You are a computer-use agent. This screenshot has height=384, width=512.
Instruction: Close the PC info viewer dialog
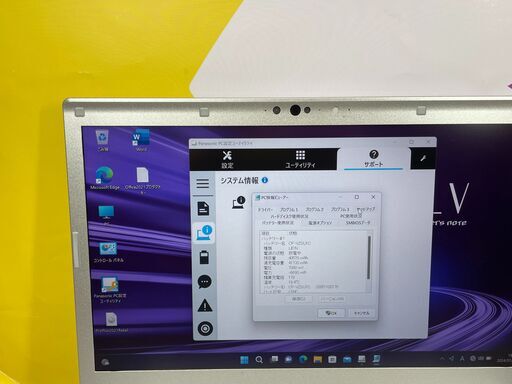click(373, 197)
